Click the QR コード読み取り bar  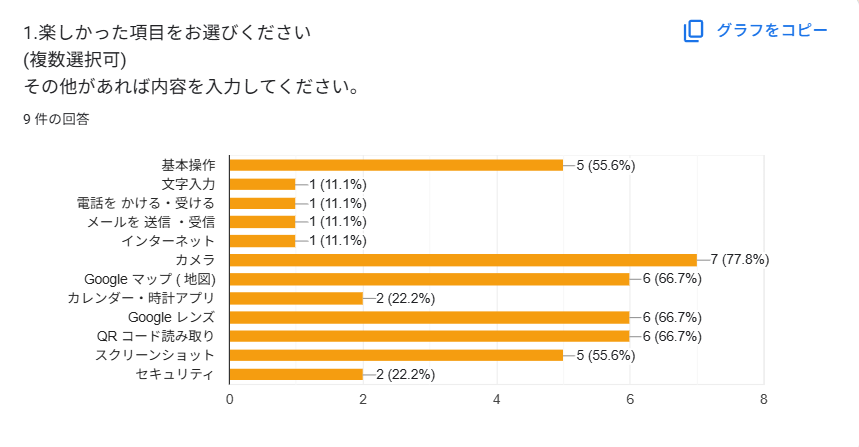click(x=429, y=336)
